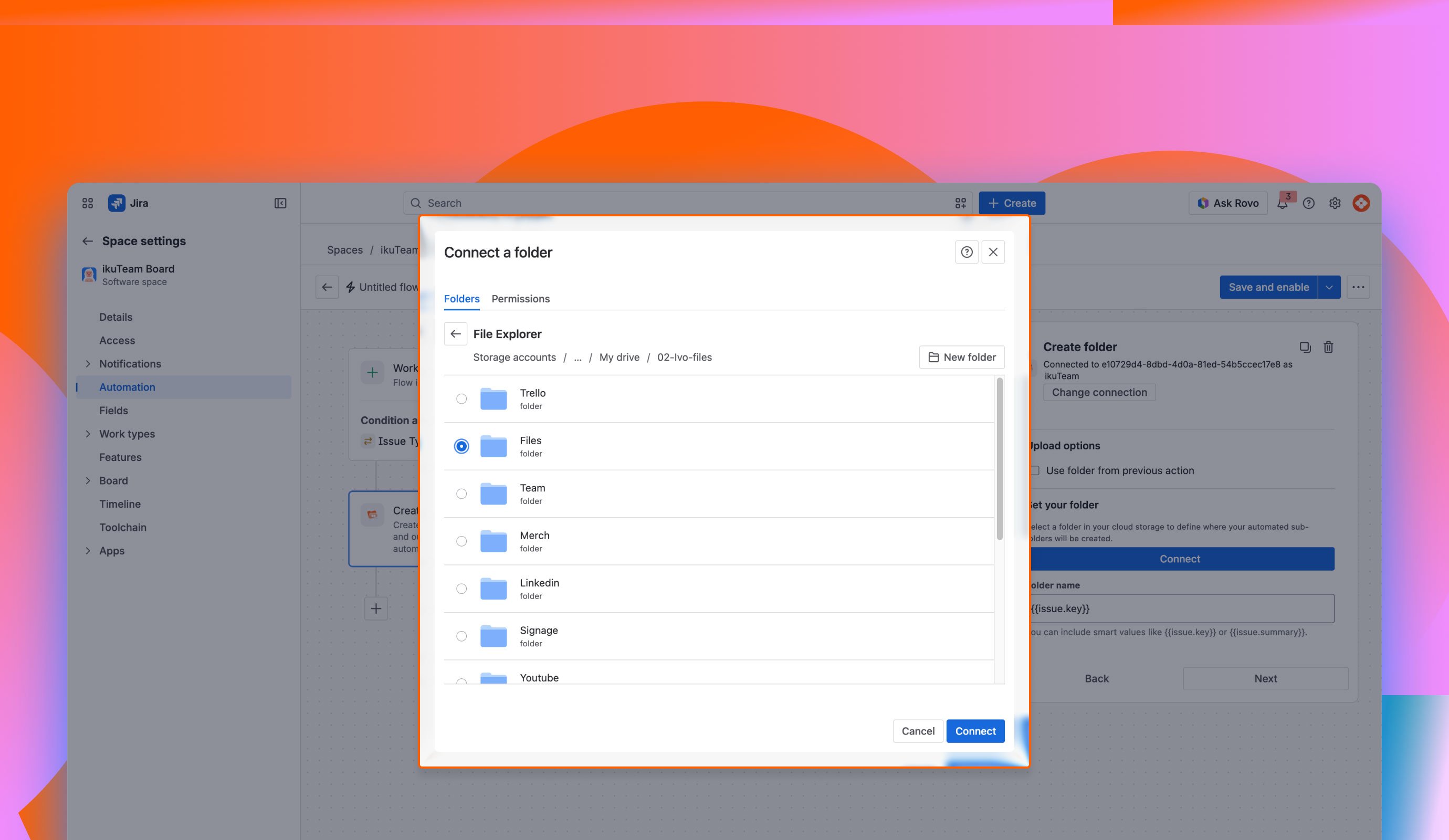Open Access settings item
Image resolution: width=1449 pixels, height=840 pixels.
click(117, 340)
